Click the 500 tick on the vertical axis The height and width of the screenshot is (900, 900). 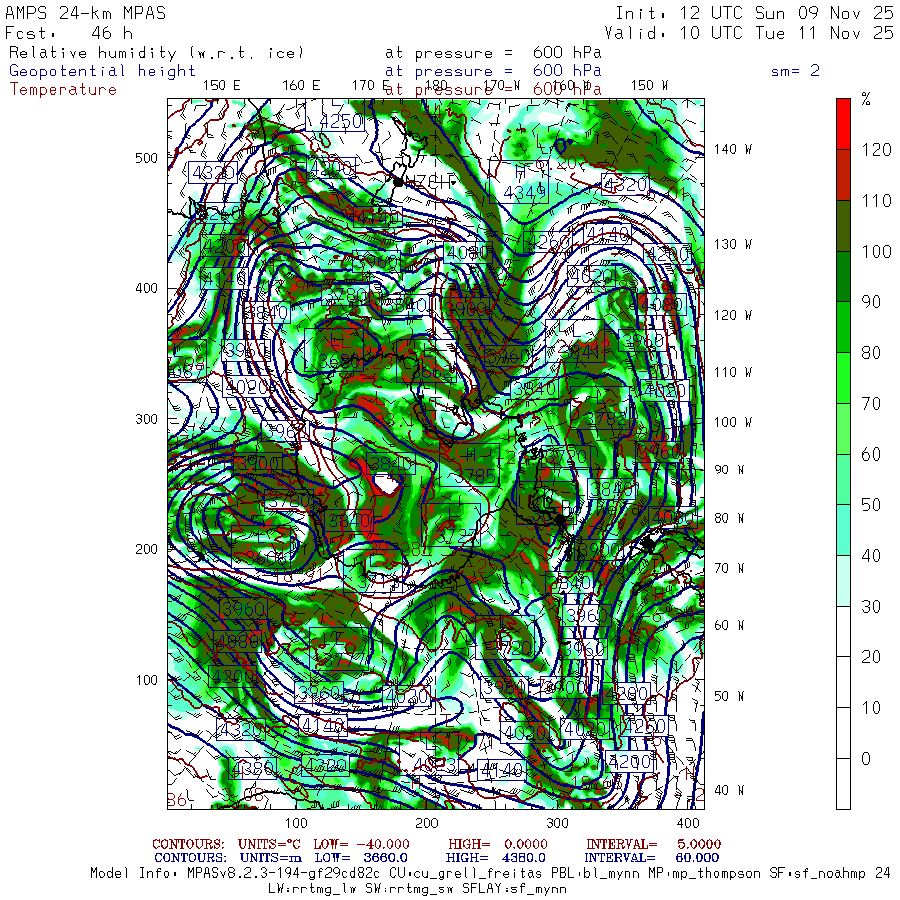(x=147, y=158)
